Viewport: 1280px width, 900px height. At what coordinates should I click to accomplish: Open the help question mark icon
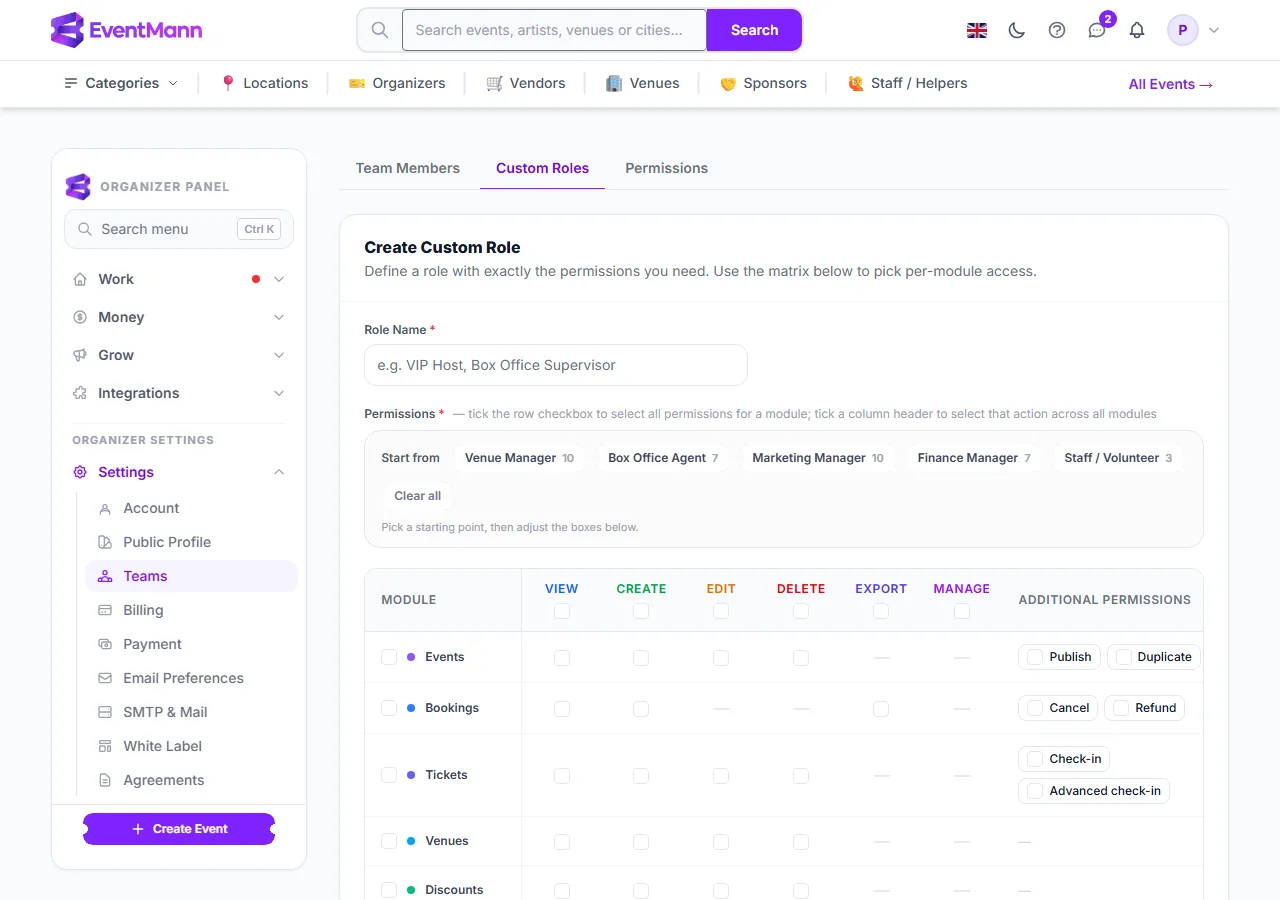(1057, 30)
